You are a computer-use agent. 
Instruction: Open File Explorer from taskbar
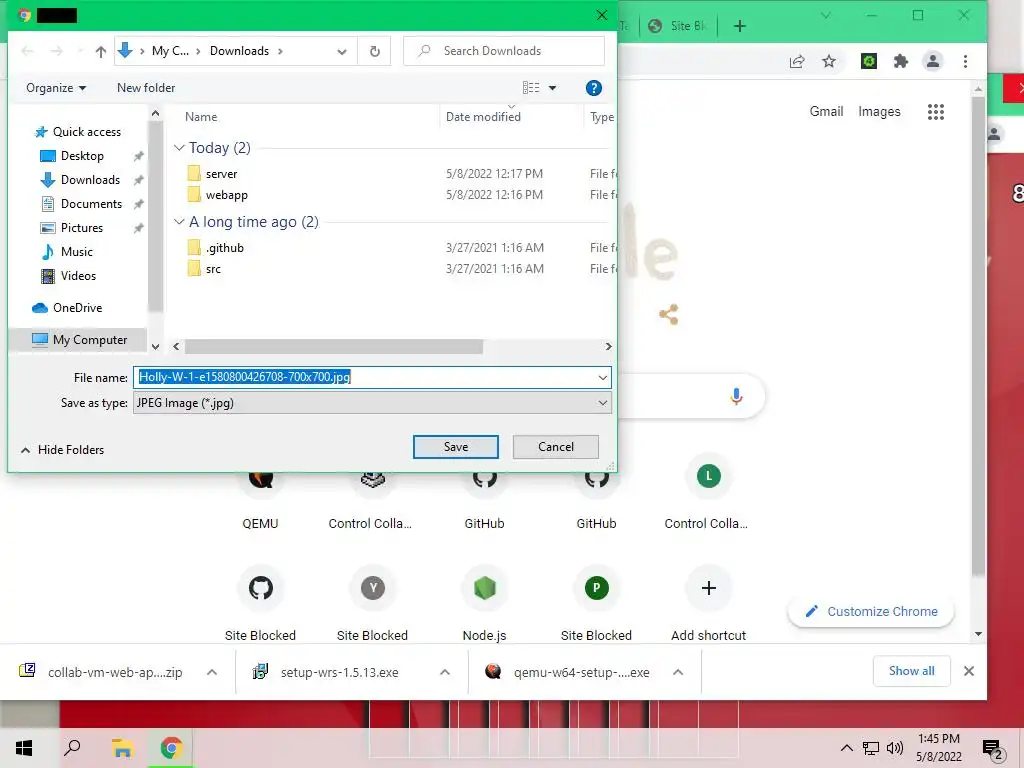coord(121,748)
